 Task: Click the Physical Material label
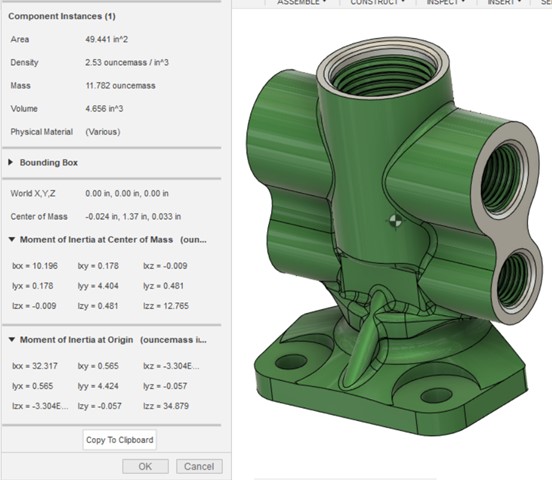42,132
